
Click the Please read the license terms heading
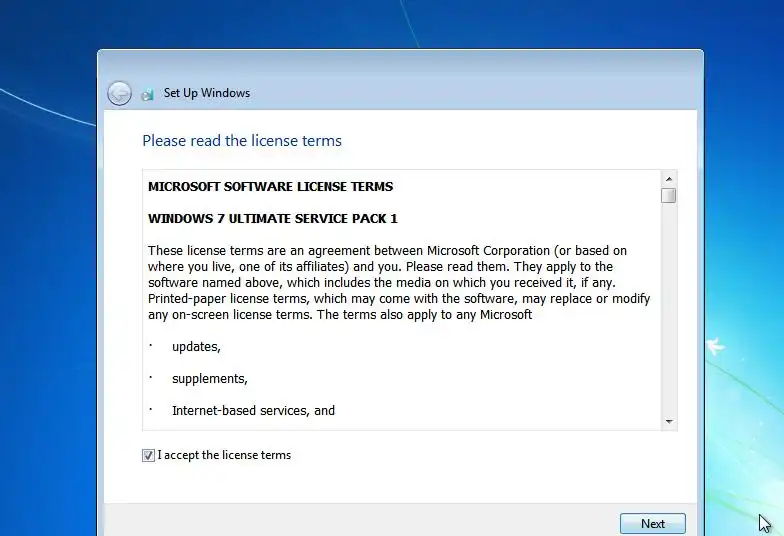pyautogui.click(x=242, y=141)
